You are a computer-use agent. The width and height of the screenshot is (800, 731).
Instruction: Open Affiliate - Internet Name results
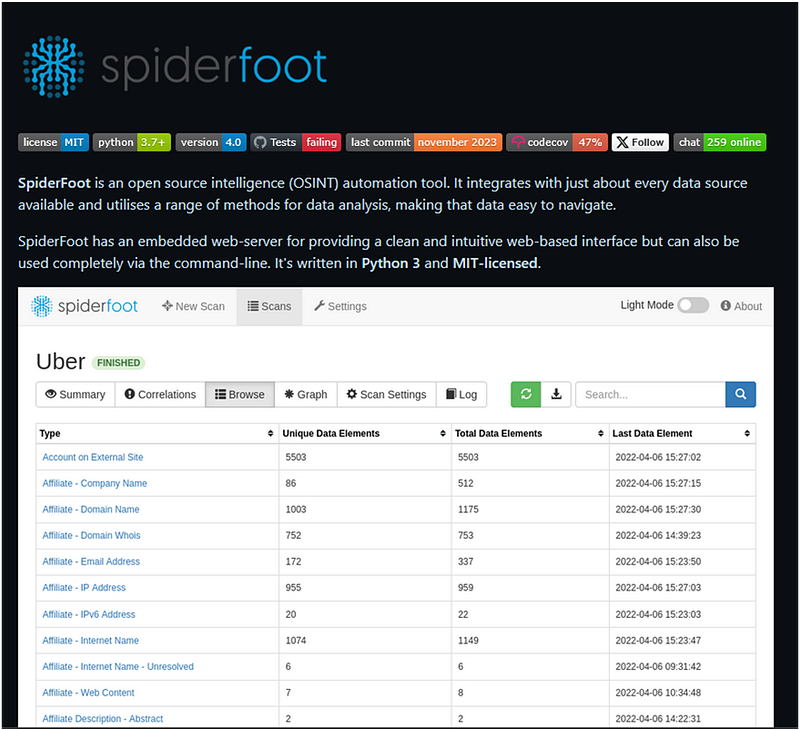coord(90,640)
